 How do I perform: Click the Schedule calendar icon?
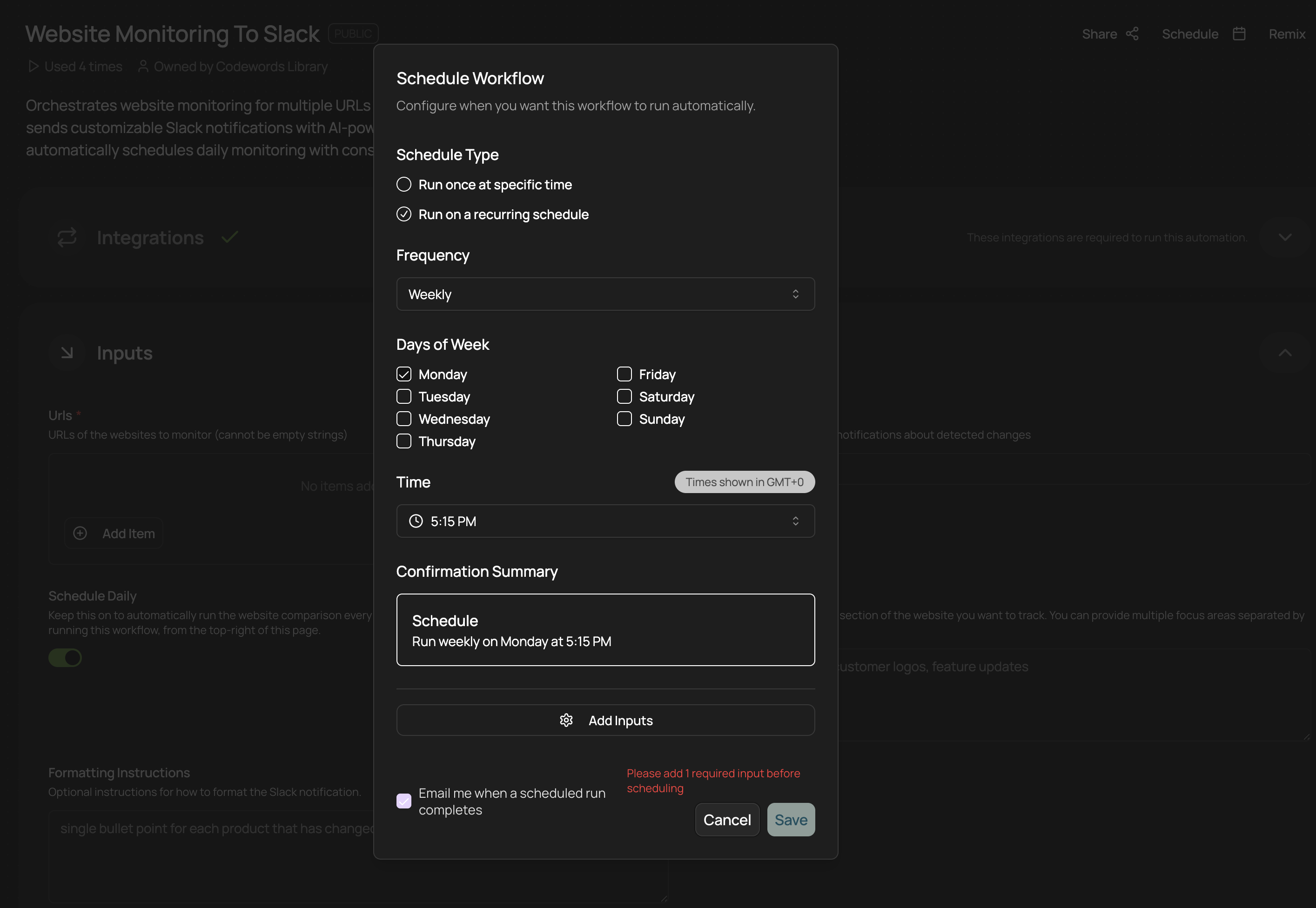pyautogui.click(x=1239, y=34)
